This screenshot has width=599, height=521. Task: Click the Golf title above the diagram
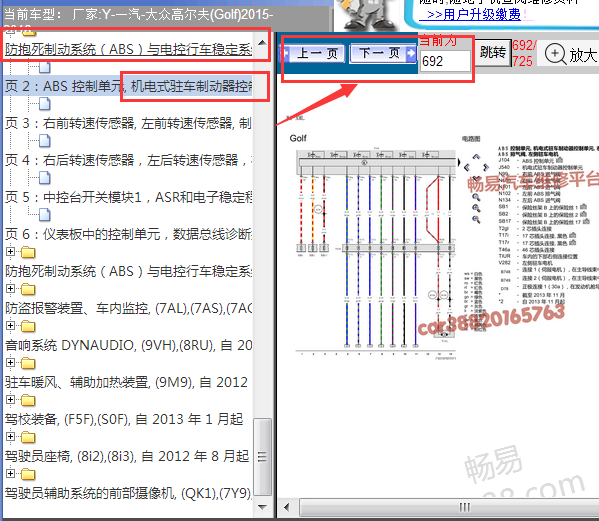(298, 138)
